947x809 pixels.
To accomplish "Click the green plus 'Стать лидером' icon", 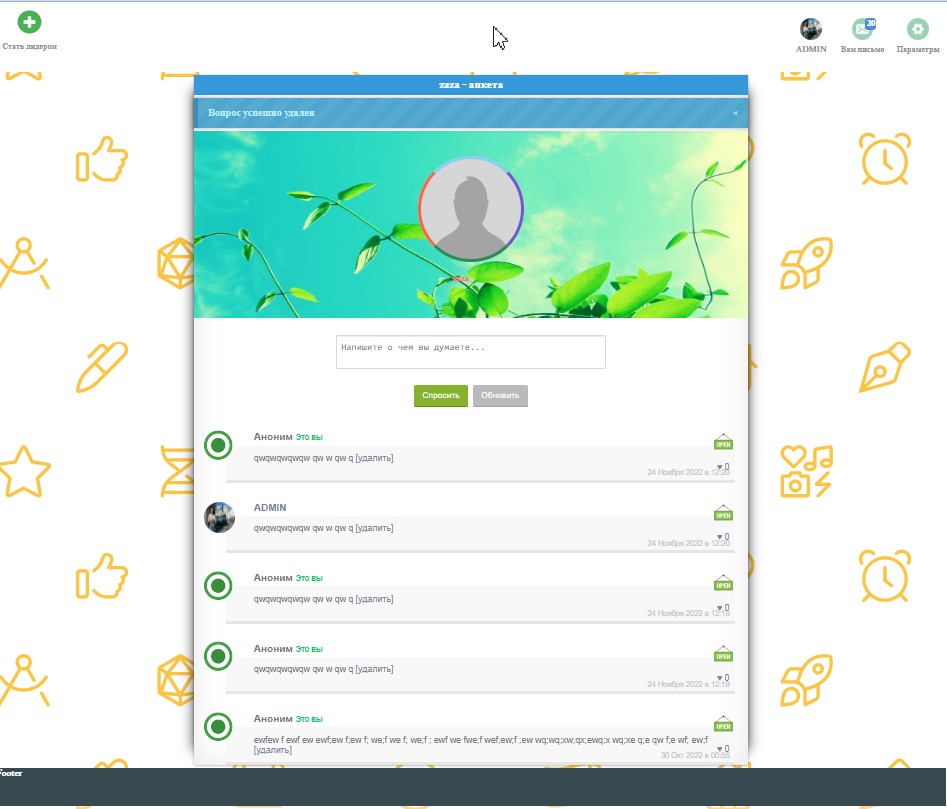I will pyautogui.click(x=29, y=22).
